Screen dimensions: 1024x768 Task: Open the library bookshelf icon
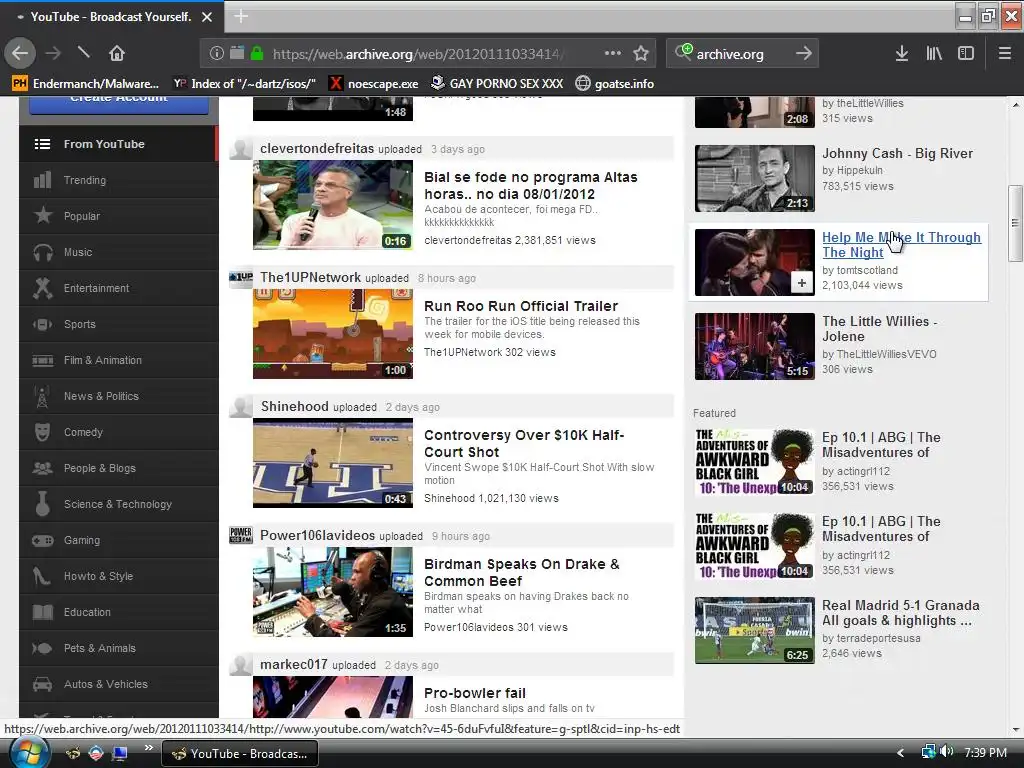click(x=934, y=54)
